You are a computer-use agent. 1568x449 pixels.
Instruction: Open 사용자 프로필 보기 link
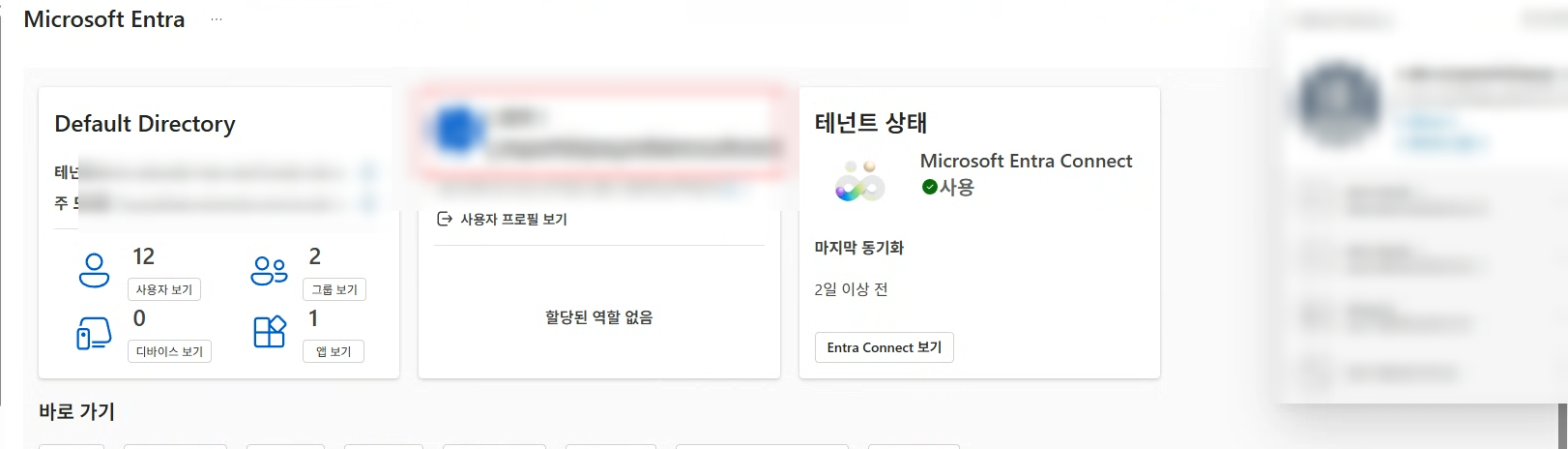(x=513, y=220)
